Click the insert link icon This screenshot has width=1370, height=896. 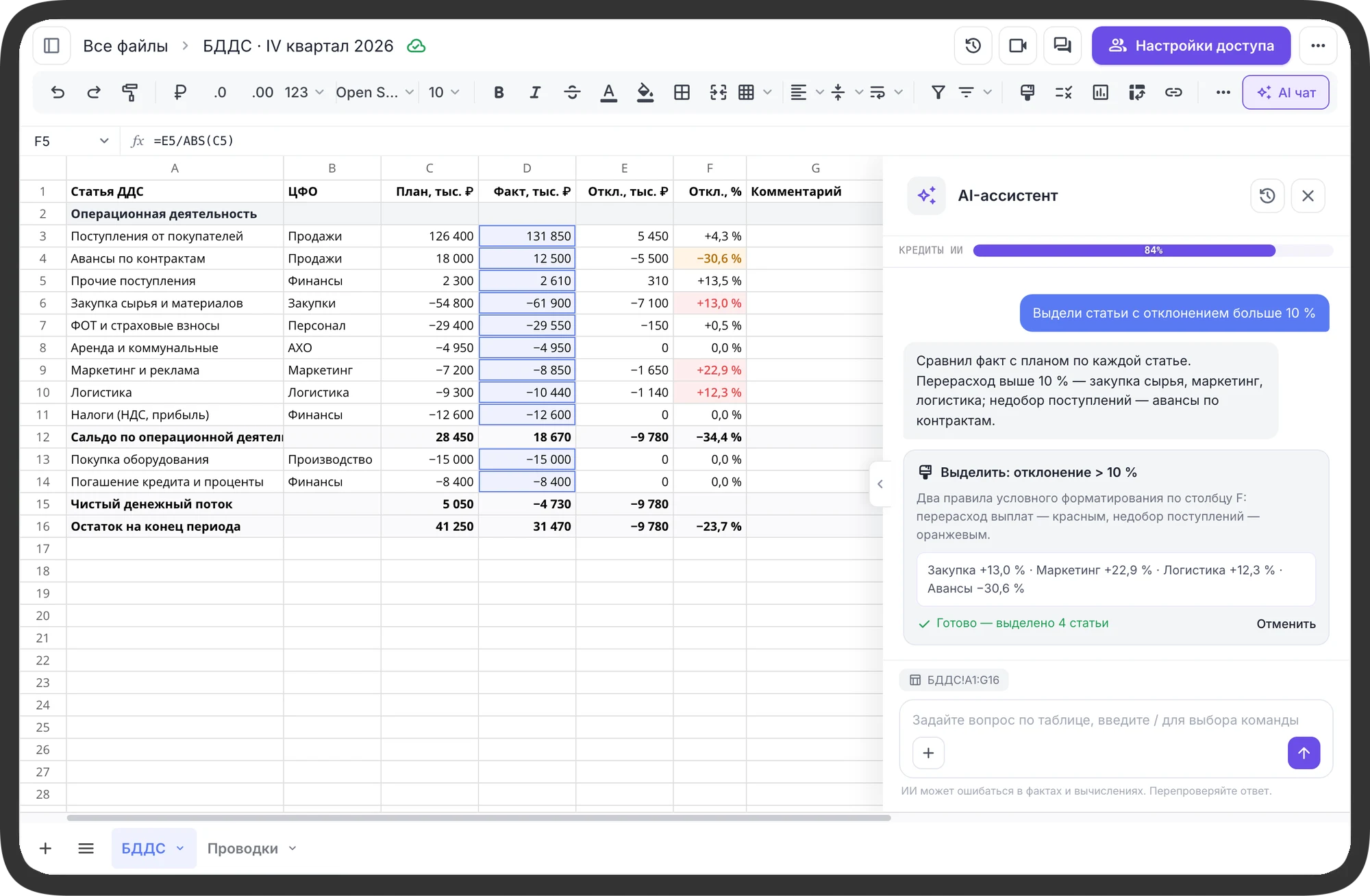click(x=1173, y=92)
